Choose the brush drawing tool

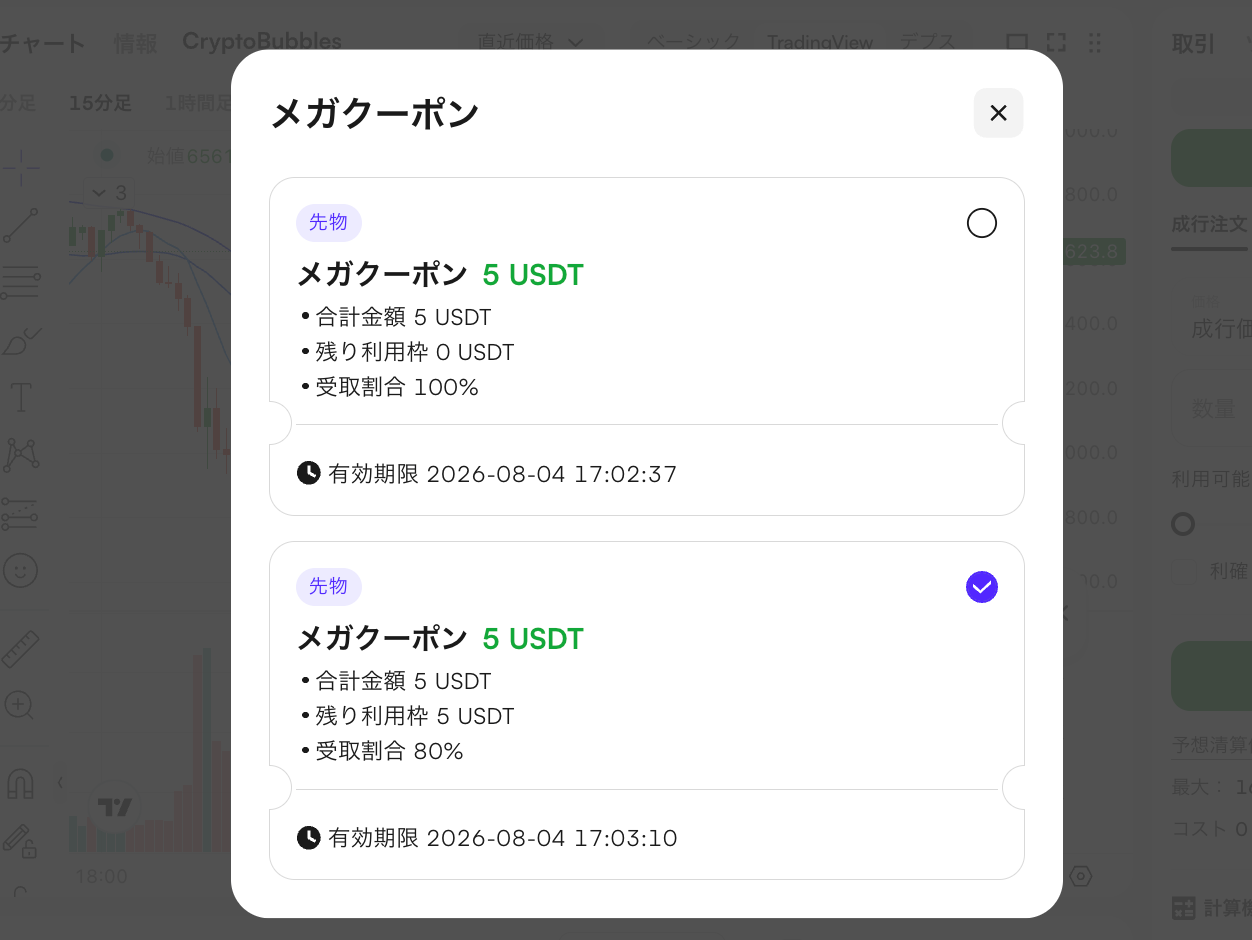pyautogui.click(x=20, y=341)
